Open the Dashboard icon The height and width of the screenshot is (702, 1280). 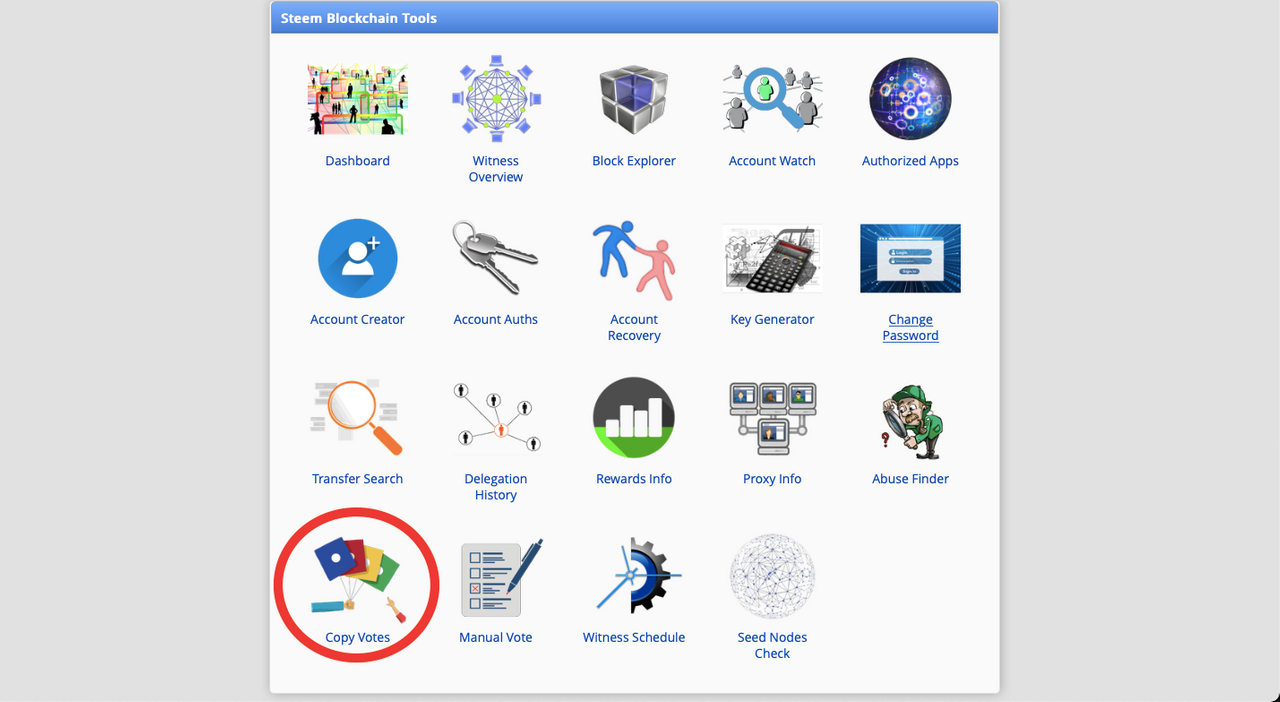357,99
